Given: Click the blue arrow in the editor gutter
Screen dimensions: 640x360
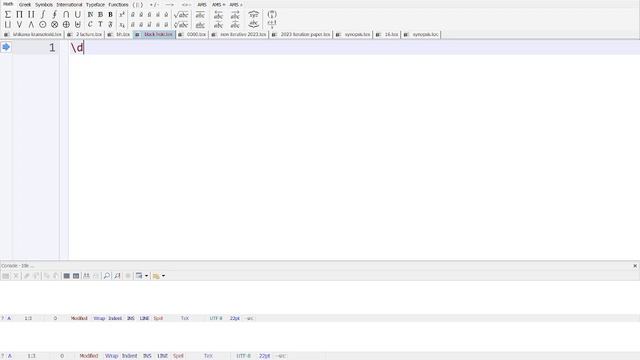Looking at the screenshot, I should click(6, 47).
